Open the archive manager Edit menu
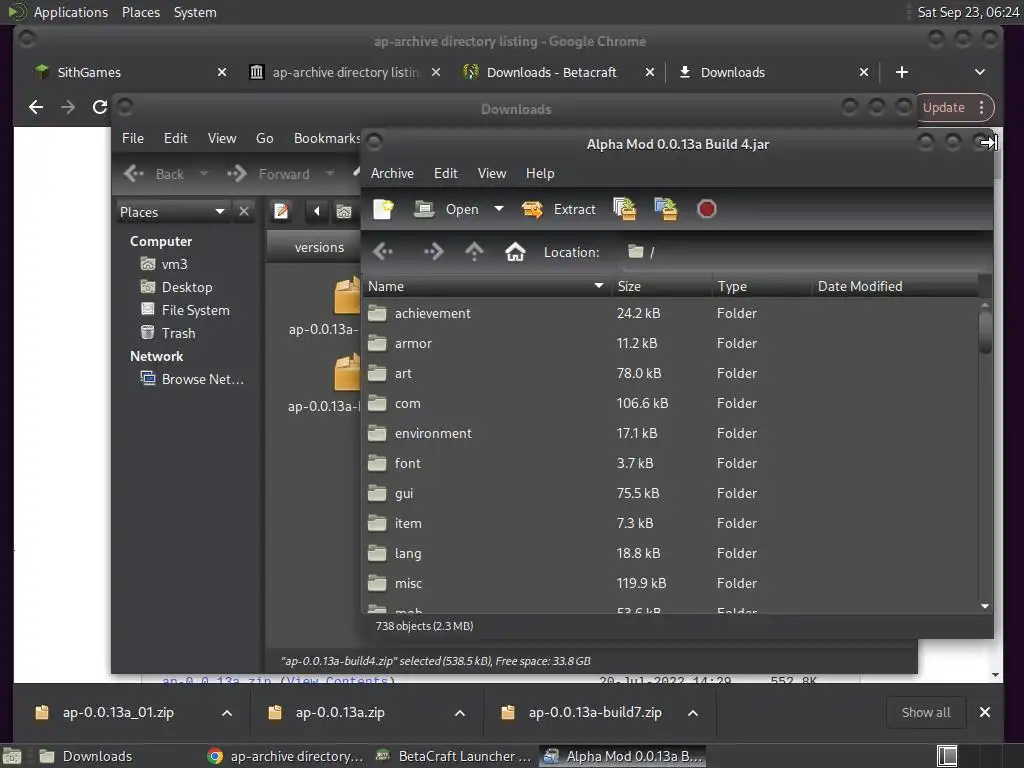The image size is (1024, 768). pyautogui.click(x=445, y=173)
